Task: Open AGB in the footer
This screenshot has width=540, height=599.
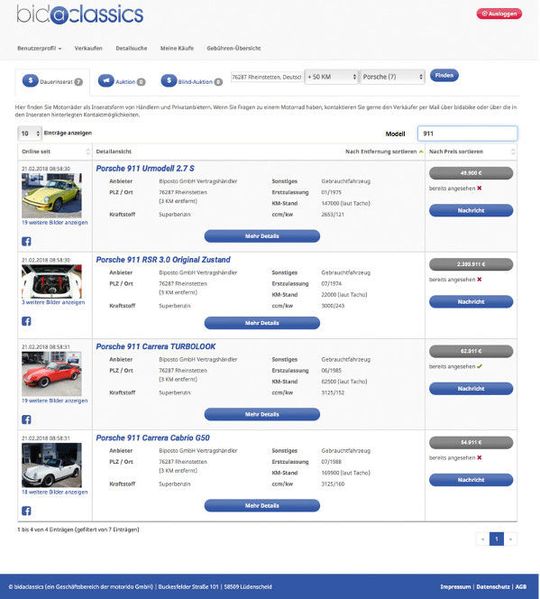Action: [x=521, y=586]
